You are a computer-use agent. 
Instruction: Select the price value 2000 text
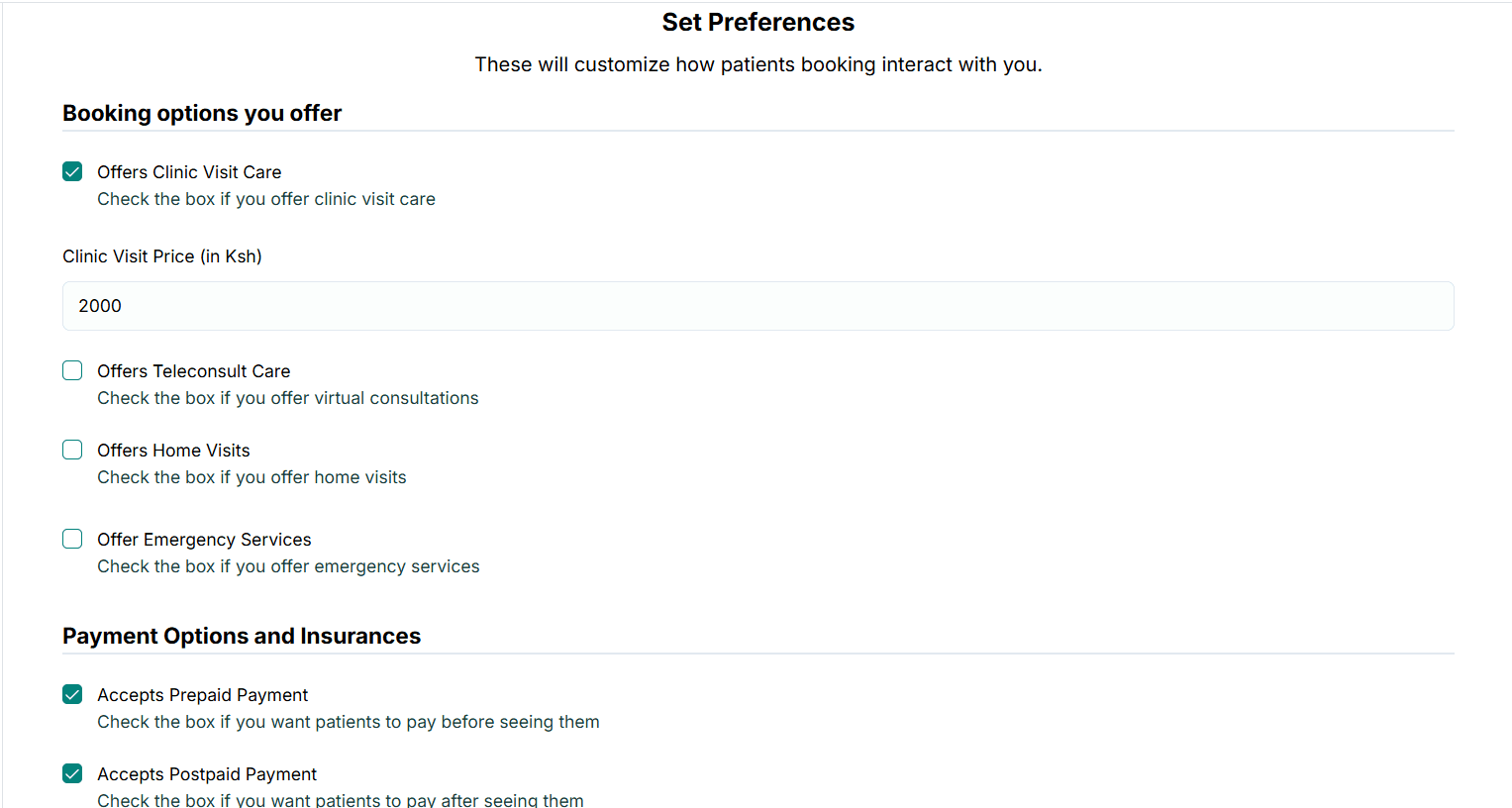click(x=100, y=306)
